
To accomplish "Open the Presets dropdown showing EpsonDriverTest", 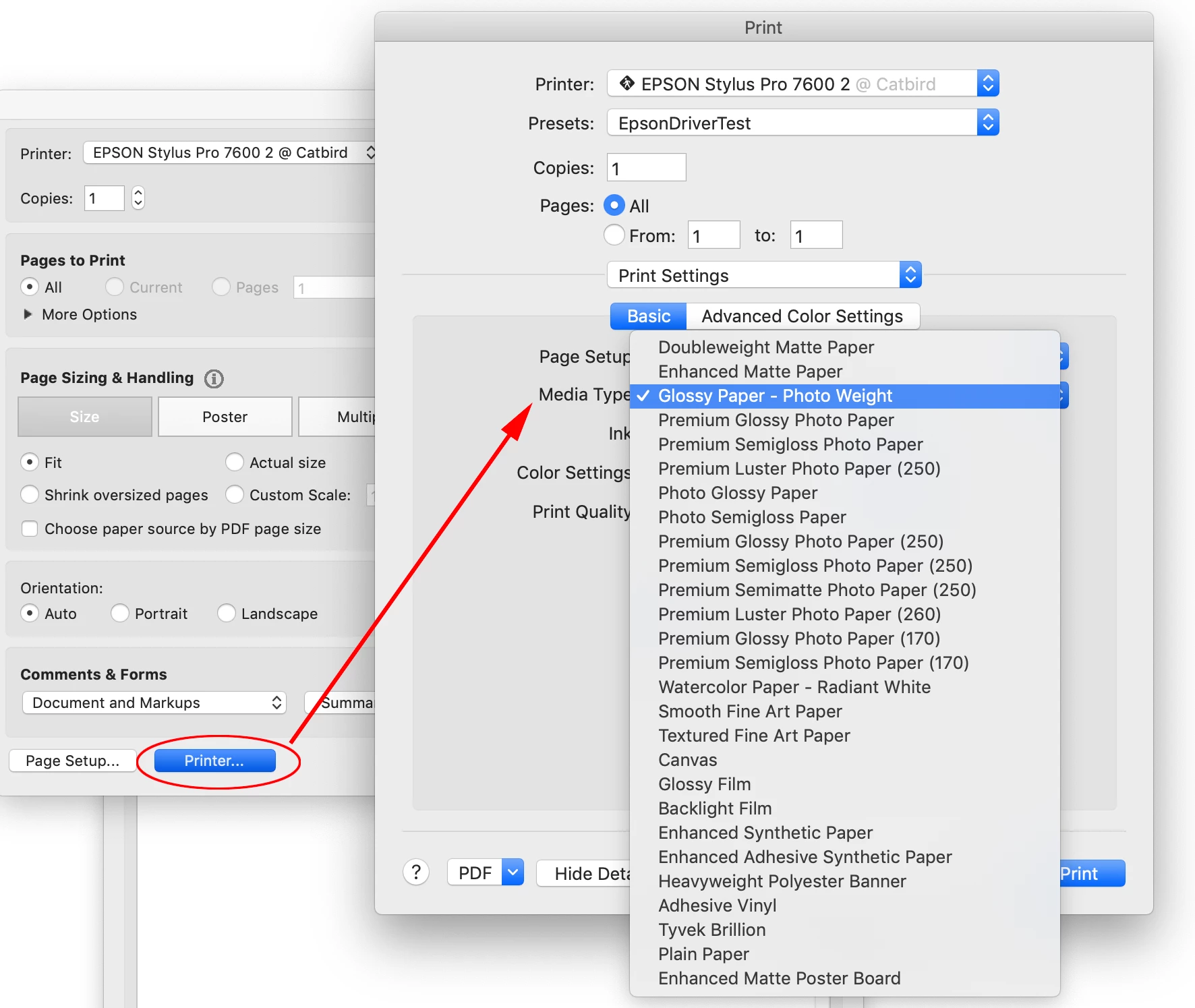I will [803, 123].
